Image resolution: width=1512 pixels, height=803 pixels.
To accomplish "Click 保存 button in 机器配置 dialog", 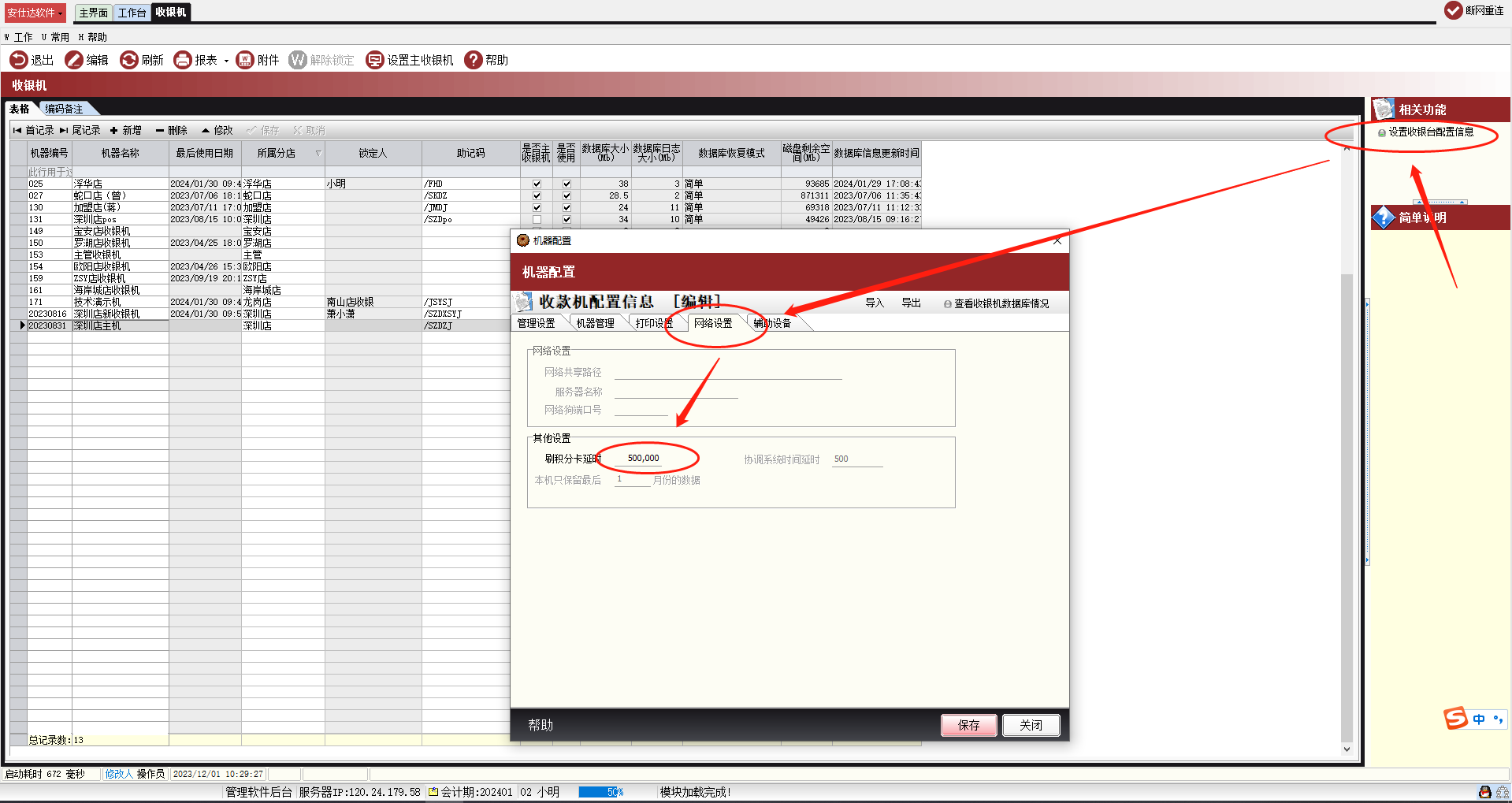I will point(968,725).
